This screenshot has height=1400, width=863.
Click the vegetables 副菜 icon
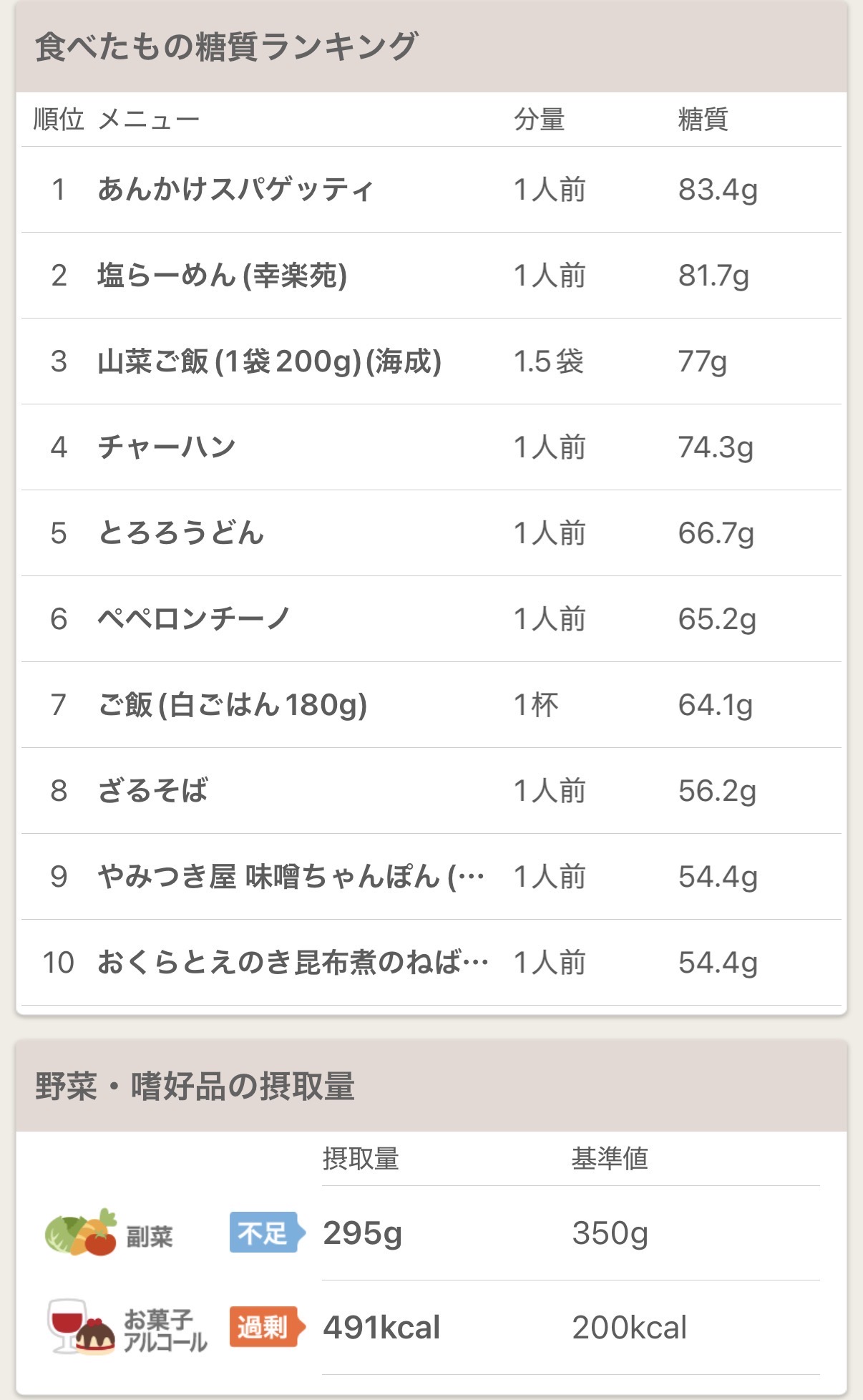(x=80, y=1233)
